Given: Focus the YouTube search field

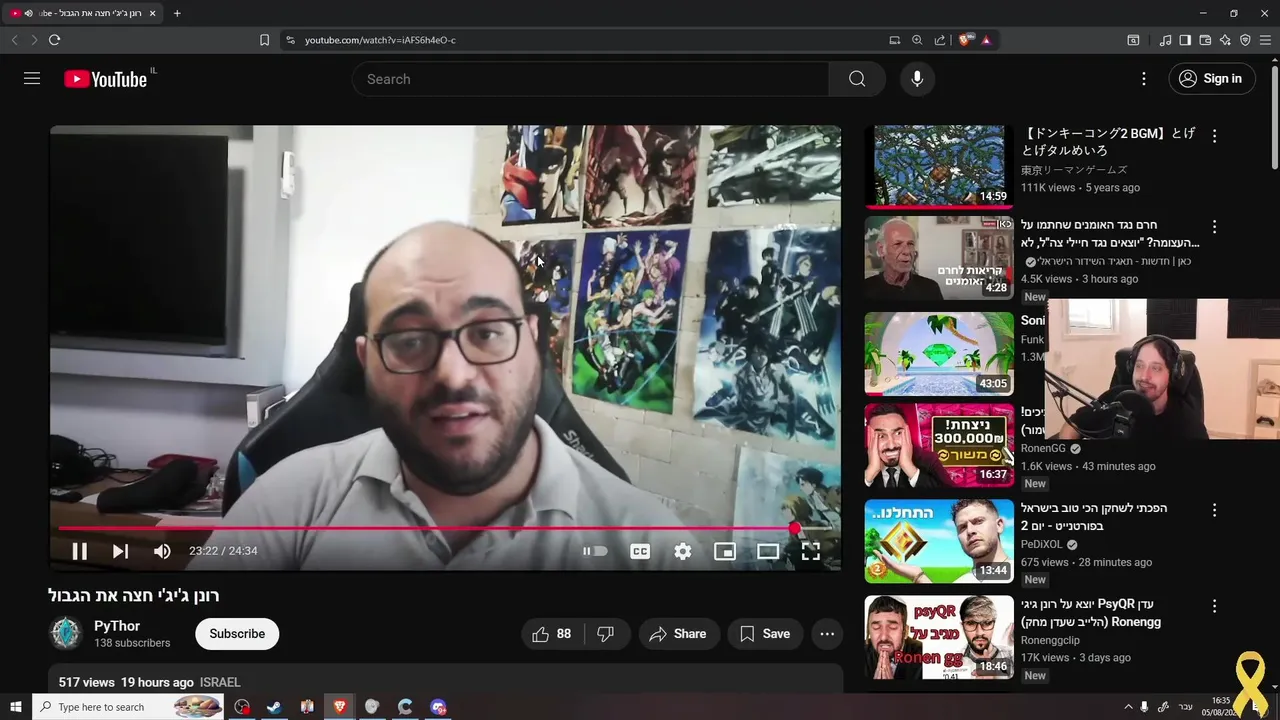Looking at the screenshot, I should (590, 79).
